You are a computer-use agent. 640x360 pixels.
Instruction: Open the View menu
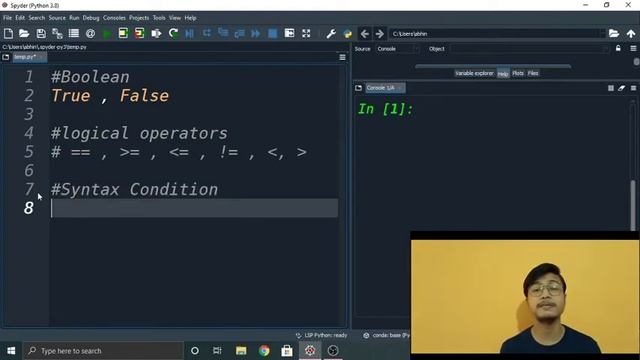pyautogui.click(x=175, y=18)
